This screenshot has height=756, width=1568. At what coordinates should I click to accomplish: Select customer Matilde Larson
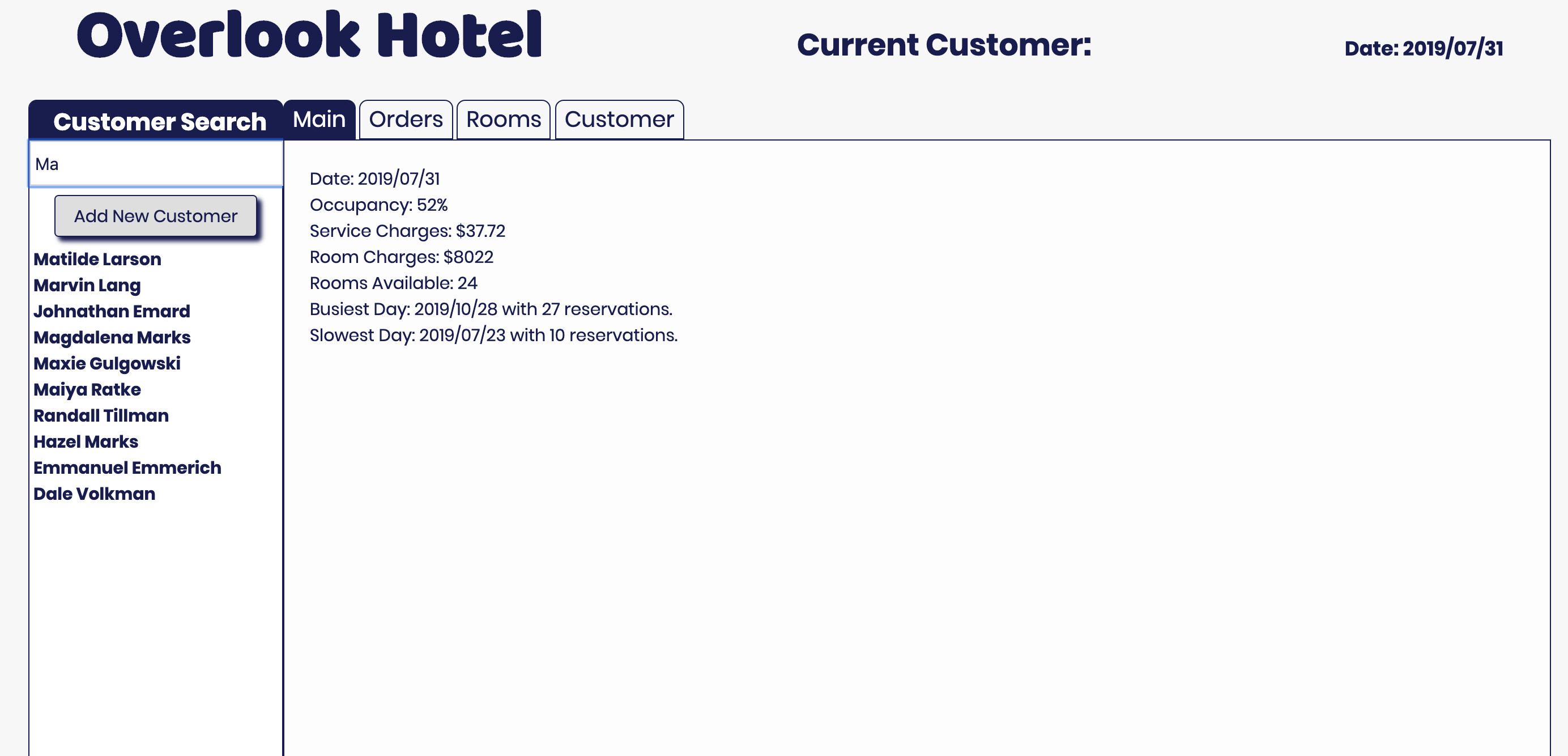tap(97, 259)
